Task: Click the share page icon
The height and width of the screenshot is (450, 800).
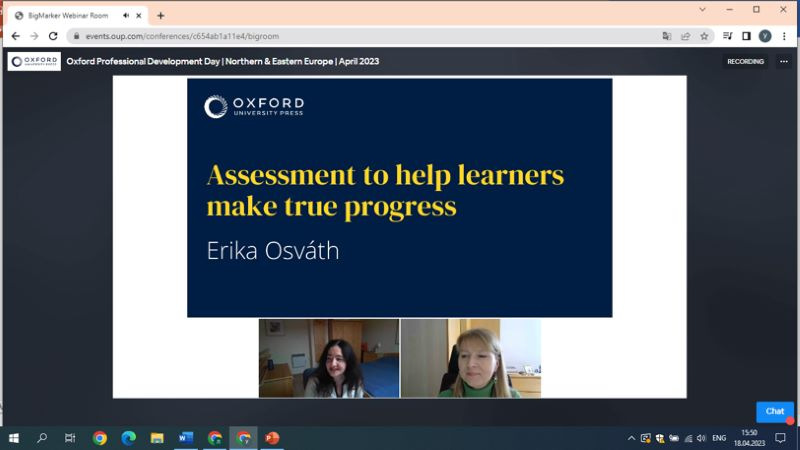Action: click(x=686, y=36)
